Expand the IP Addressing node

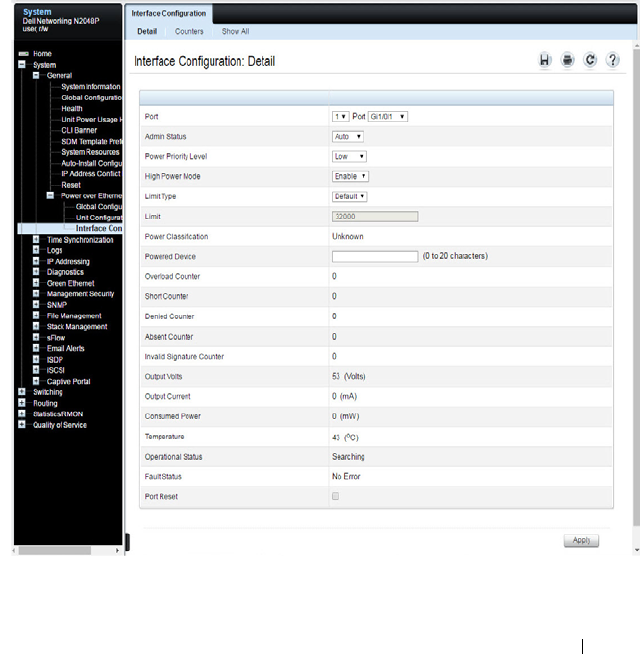point(36,262)
